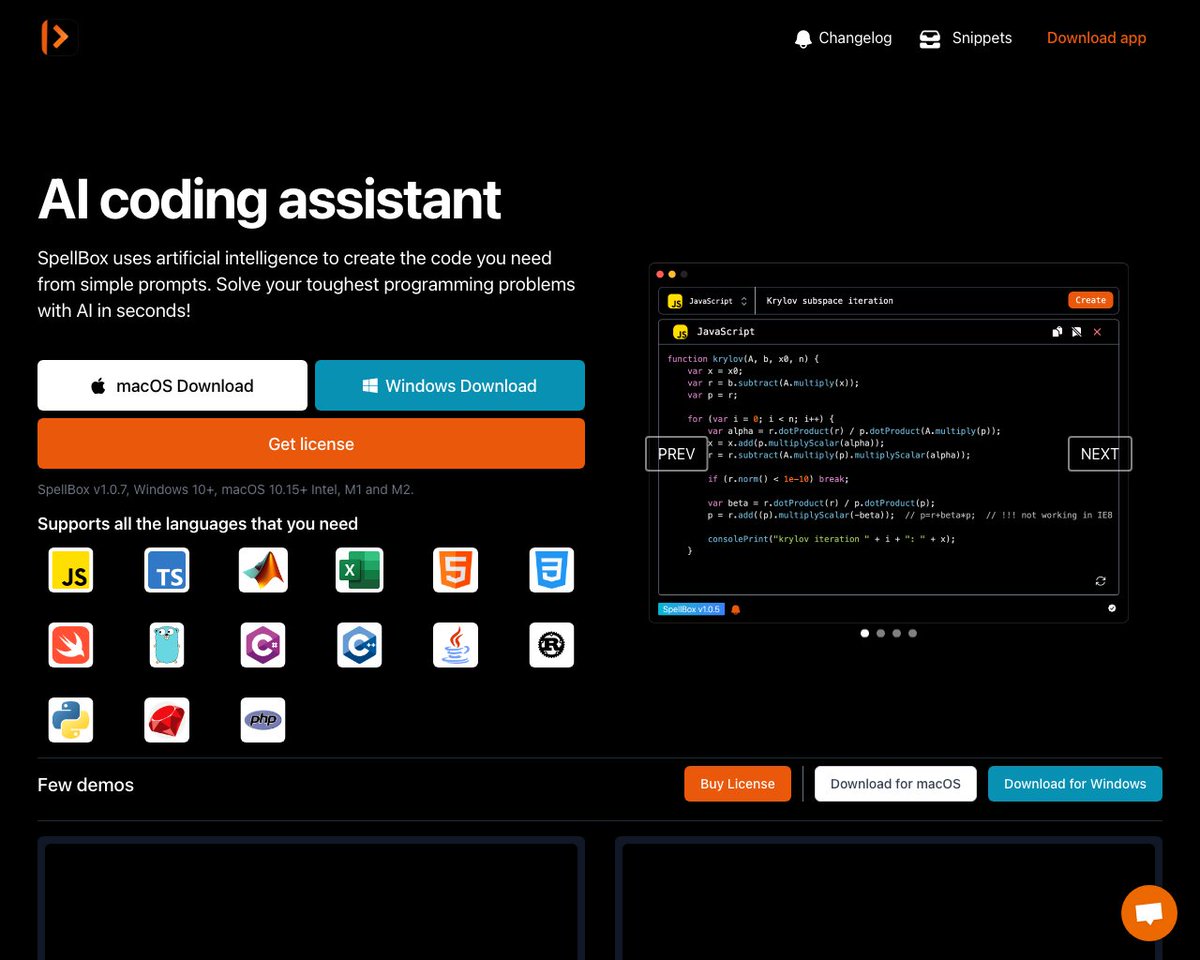Image resolution: width=1200 pixels, height=960 pixels.
Task: Click the copy snippet icon in the code window
Action: 1057,331
